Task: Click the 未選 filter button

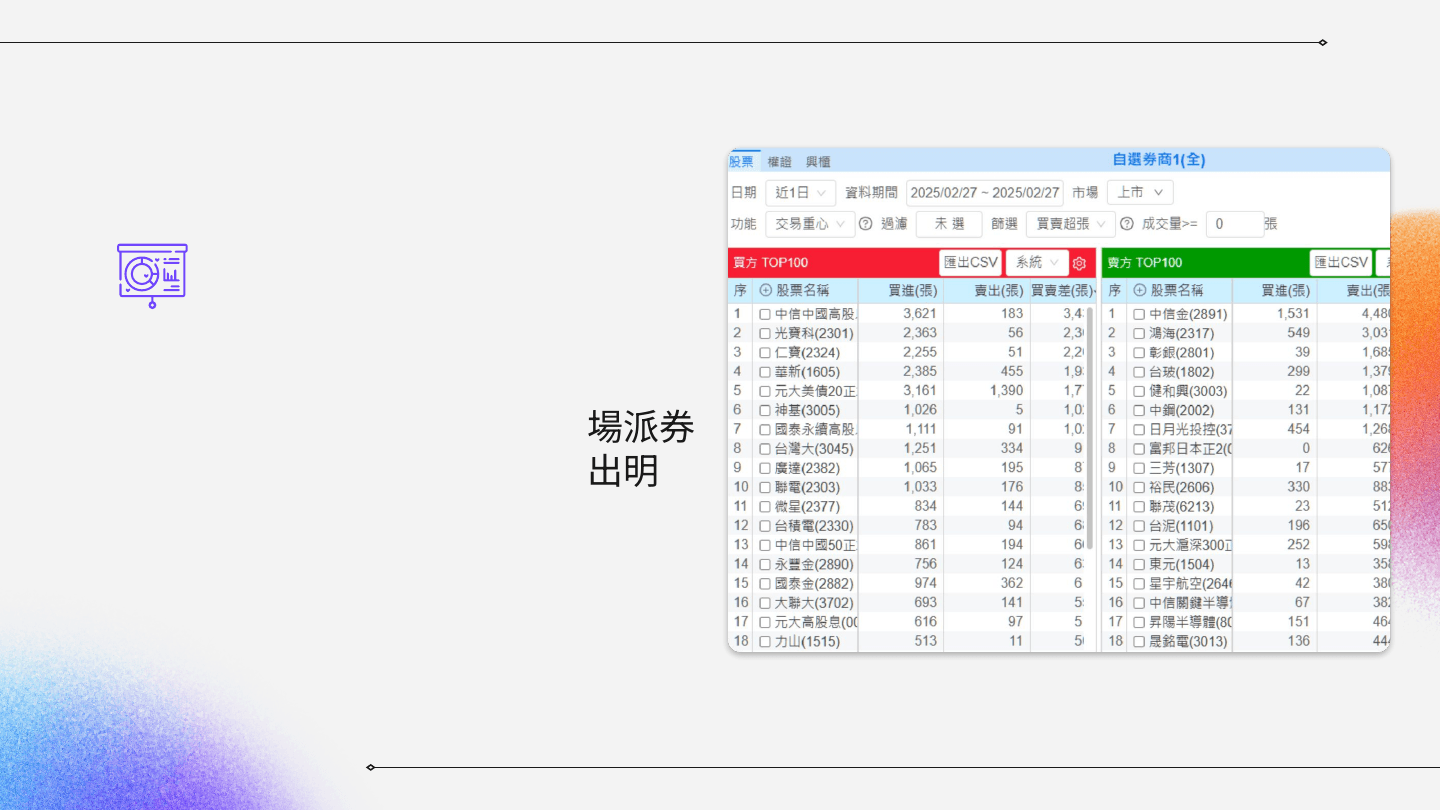Action: tap(949, 224)
